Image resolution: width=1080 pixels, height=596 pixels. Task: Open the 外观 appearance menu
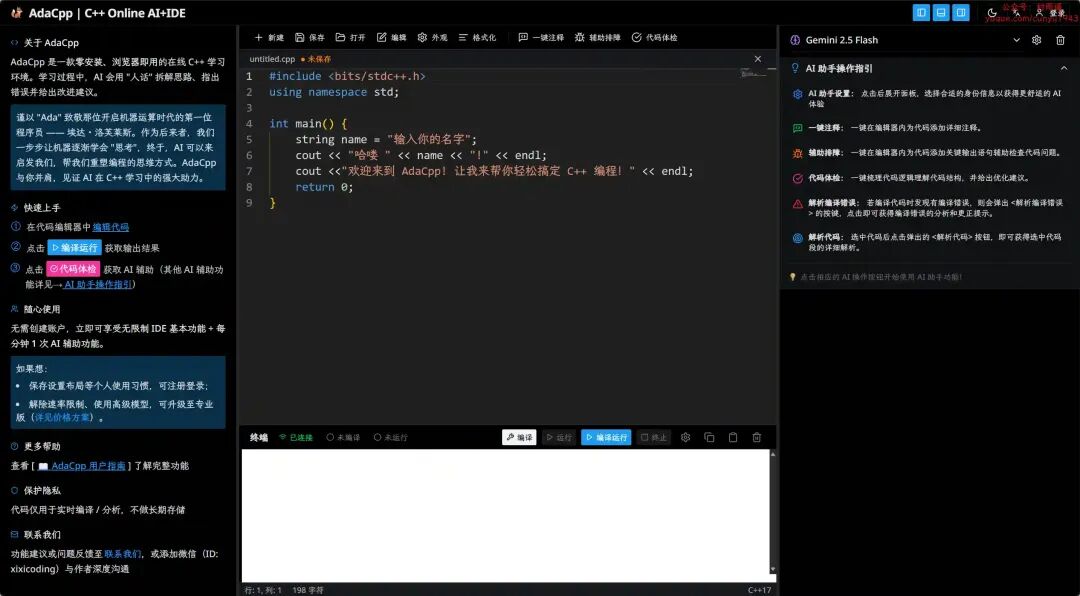433,38
